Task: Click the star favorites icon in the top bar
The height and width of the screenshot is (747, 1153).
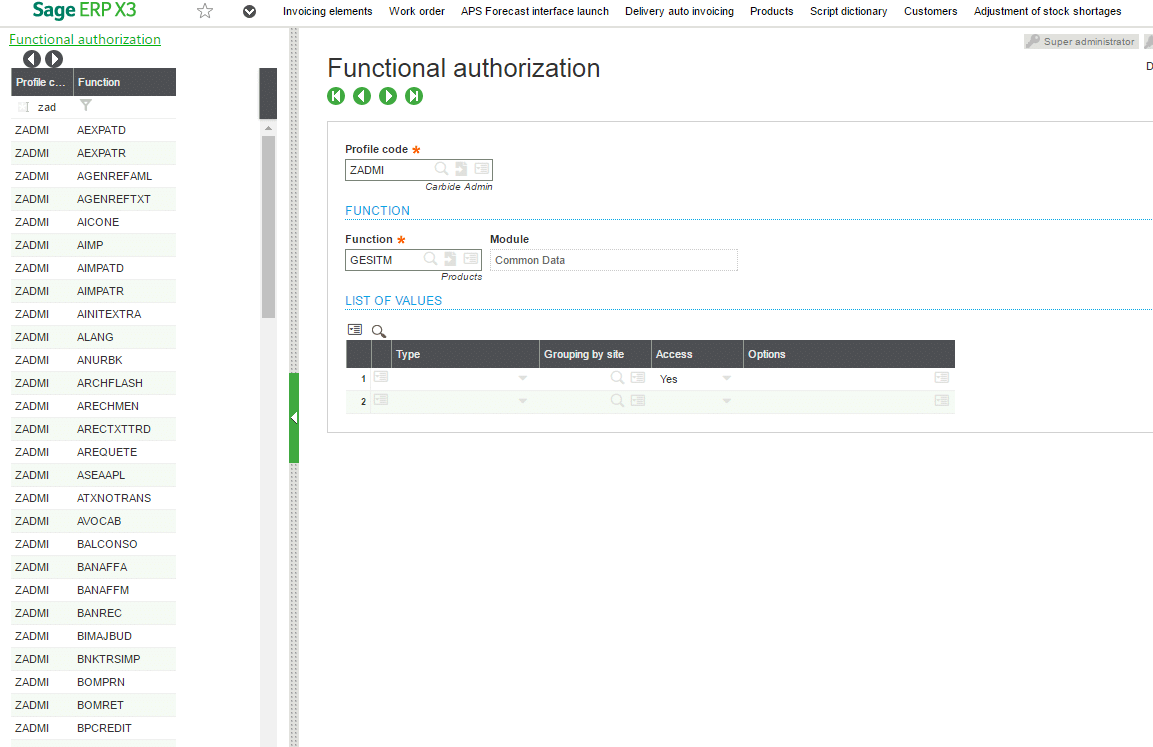Action: [204, 11]
